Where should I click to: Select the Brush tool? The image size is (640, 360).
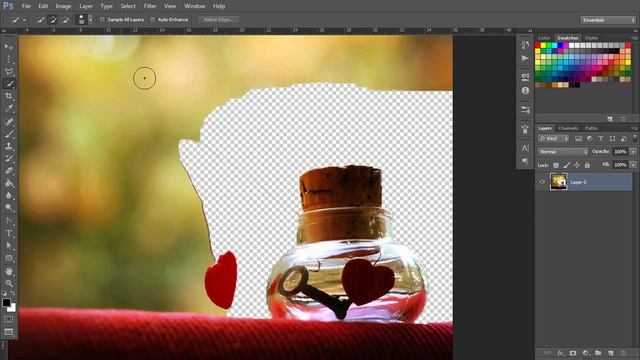pyautogui.click(x=9, y=133)
